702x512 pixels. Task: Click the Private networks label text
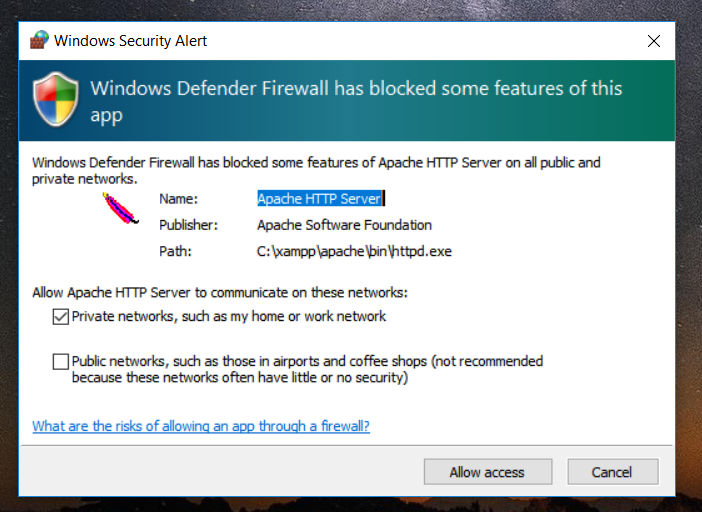(229, 316)
